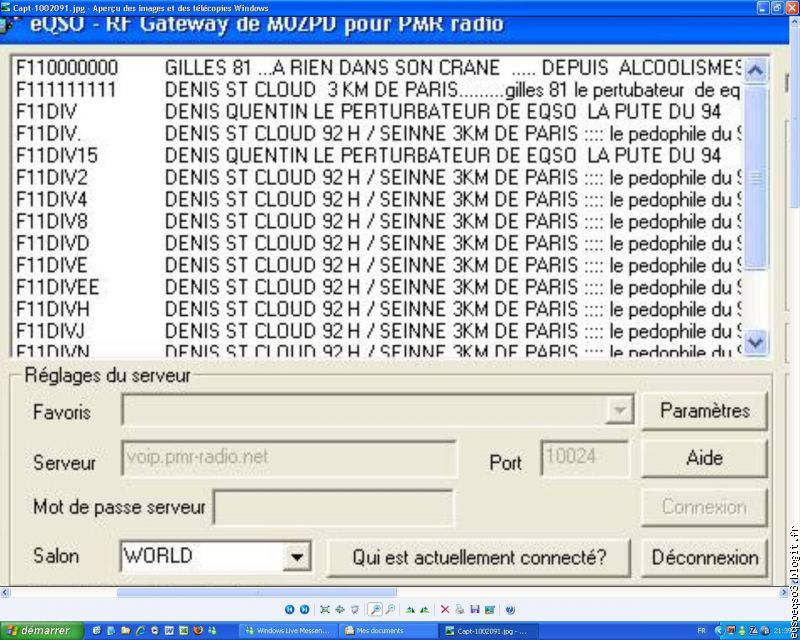Image resolution: width=800 pixels, height=640 pixels.
Task: Click the Serveur address field
Action: pyautogui.click(x=289, y=458)
